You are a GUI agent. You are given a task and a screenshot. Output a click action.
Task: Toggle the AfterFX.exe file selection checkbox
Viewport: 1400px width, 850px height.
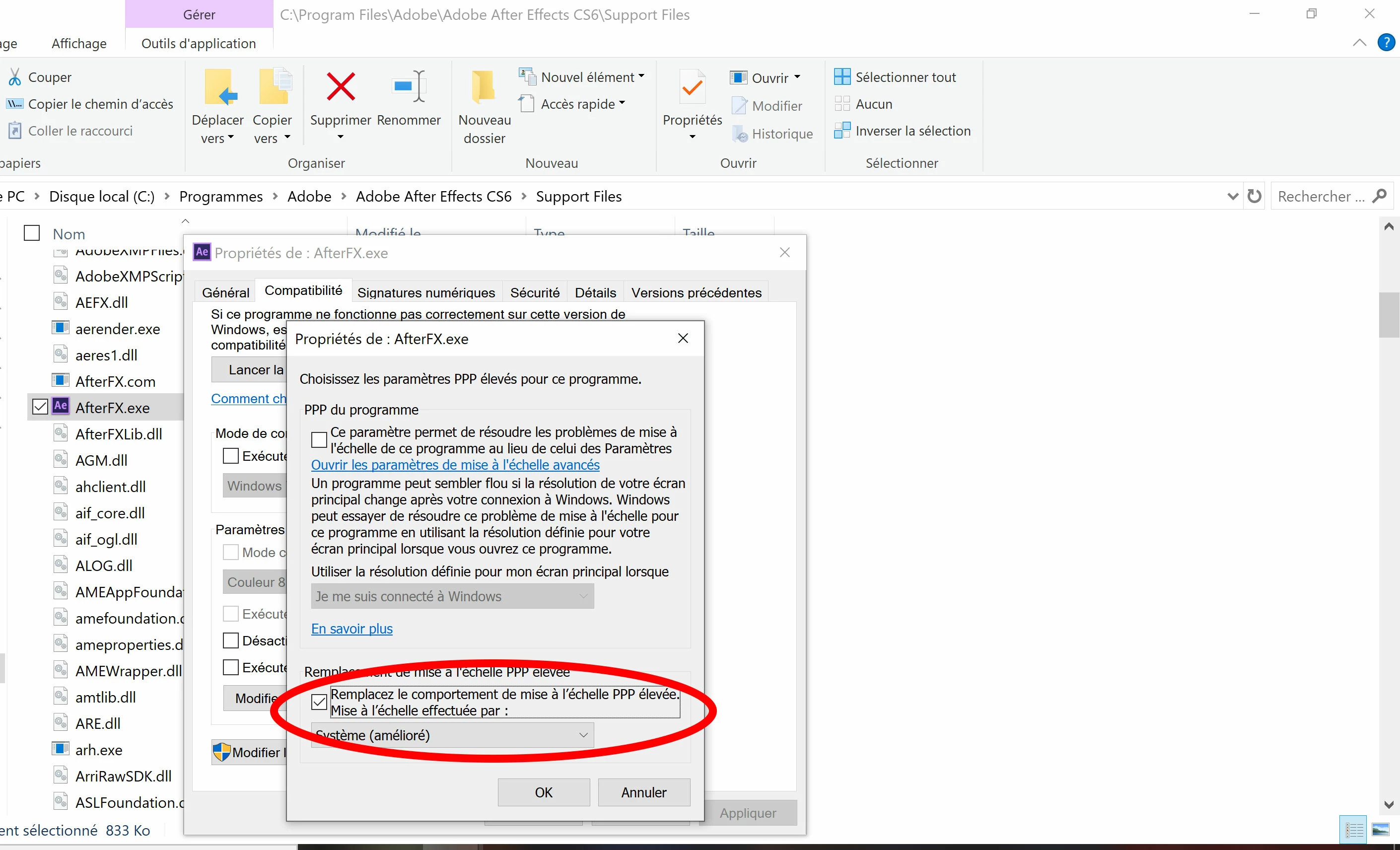(x=40, y=407)
